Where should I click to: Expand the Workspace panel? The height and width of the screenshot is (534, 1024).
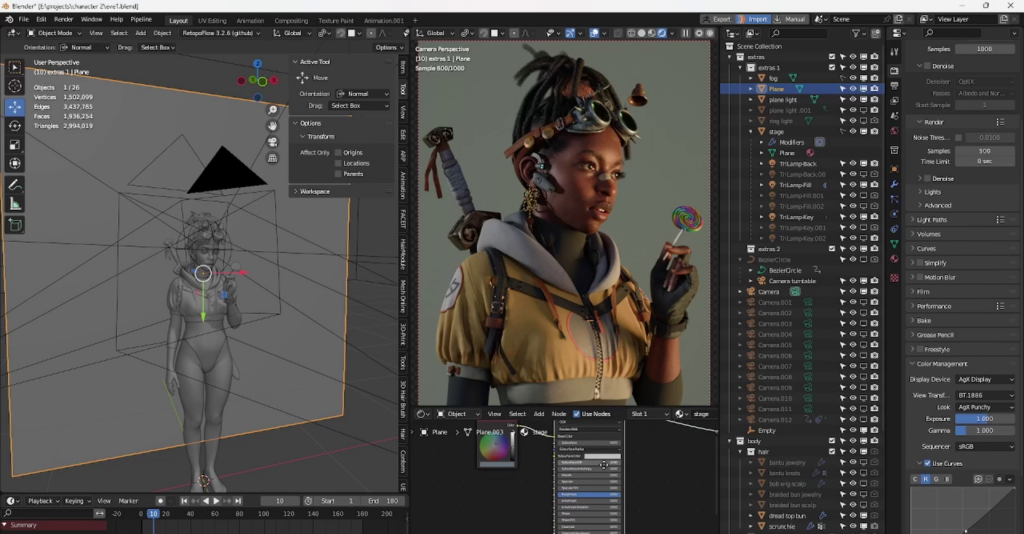314,192
